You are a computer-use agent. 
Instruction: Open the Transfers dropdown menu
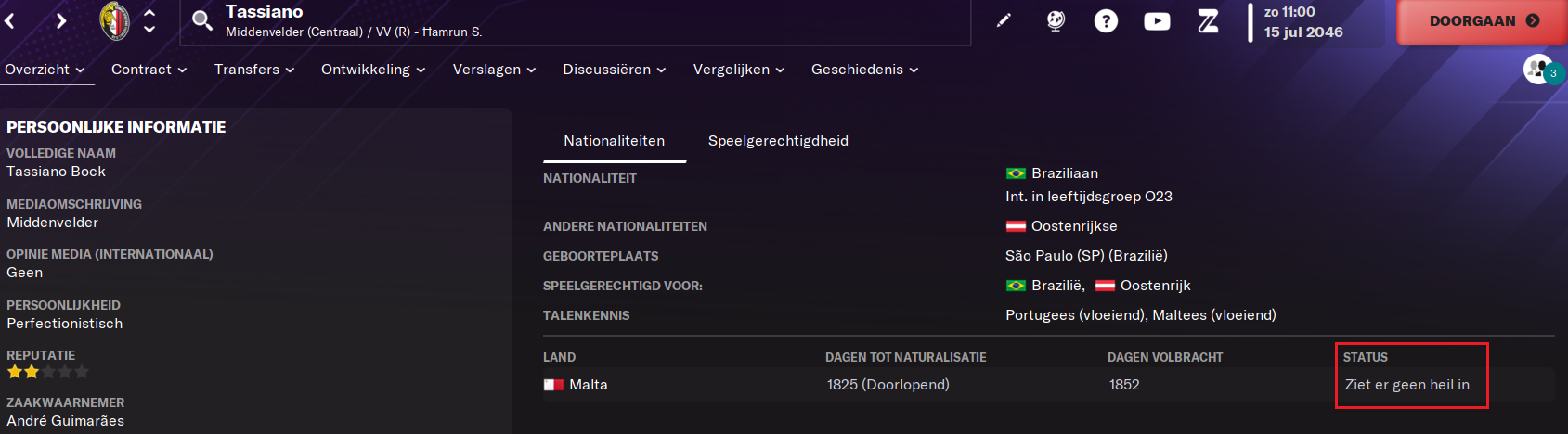[x=253, y=70]
